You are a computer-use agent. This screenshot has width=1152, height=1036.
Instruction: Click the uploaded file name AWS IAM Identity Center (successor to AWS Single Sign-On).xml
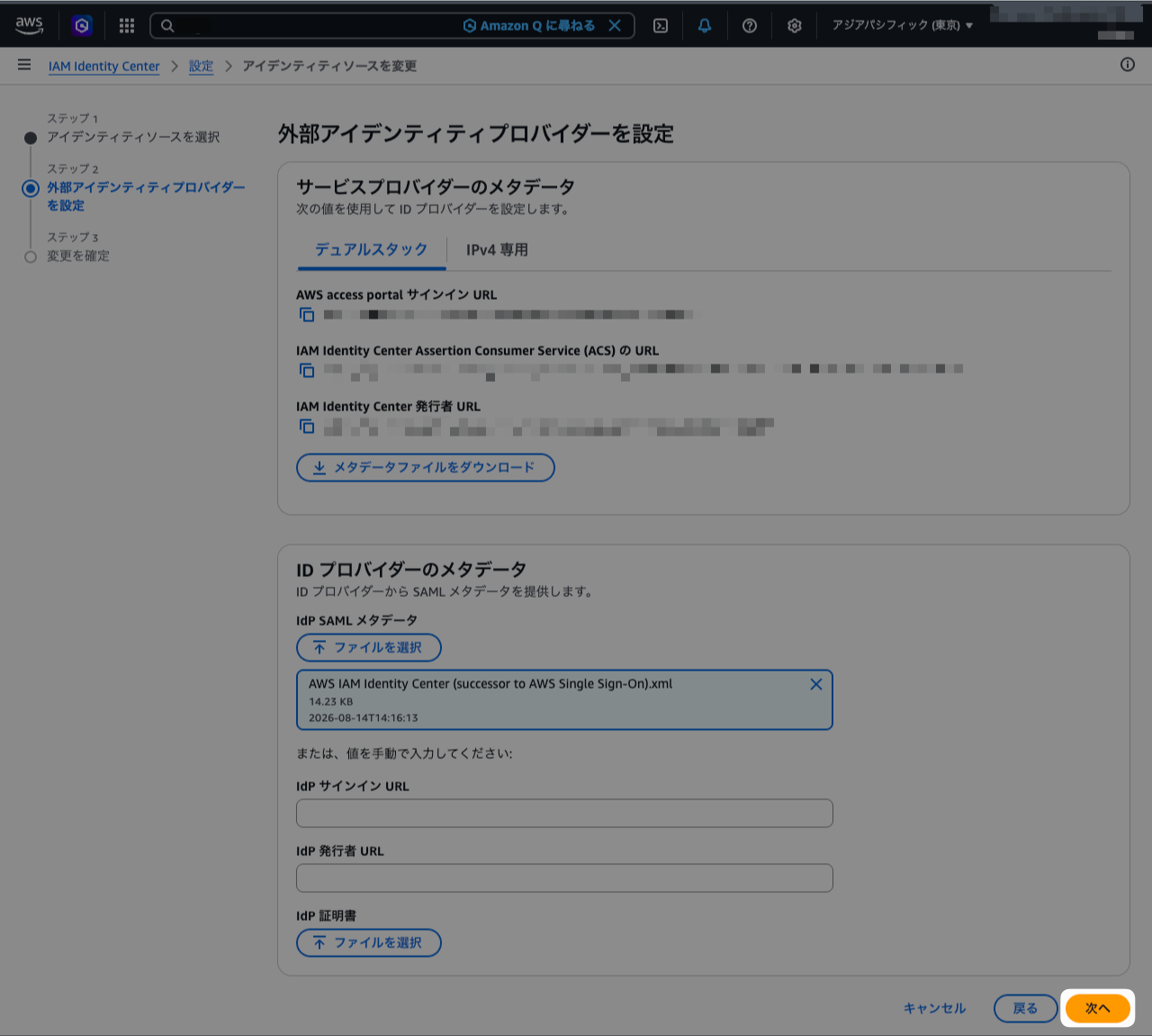pyautogui.click(x=490, y=683)
